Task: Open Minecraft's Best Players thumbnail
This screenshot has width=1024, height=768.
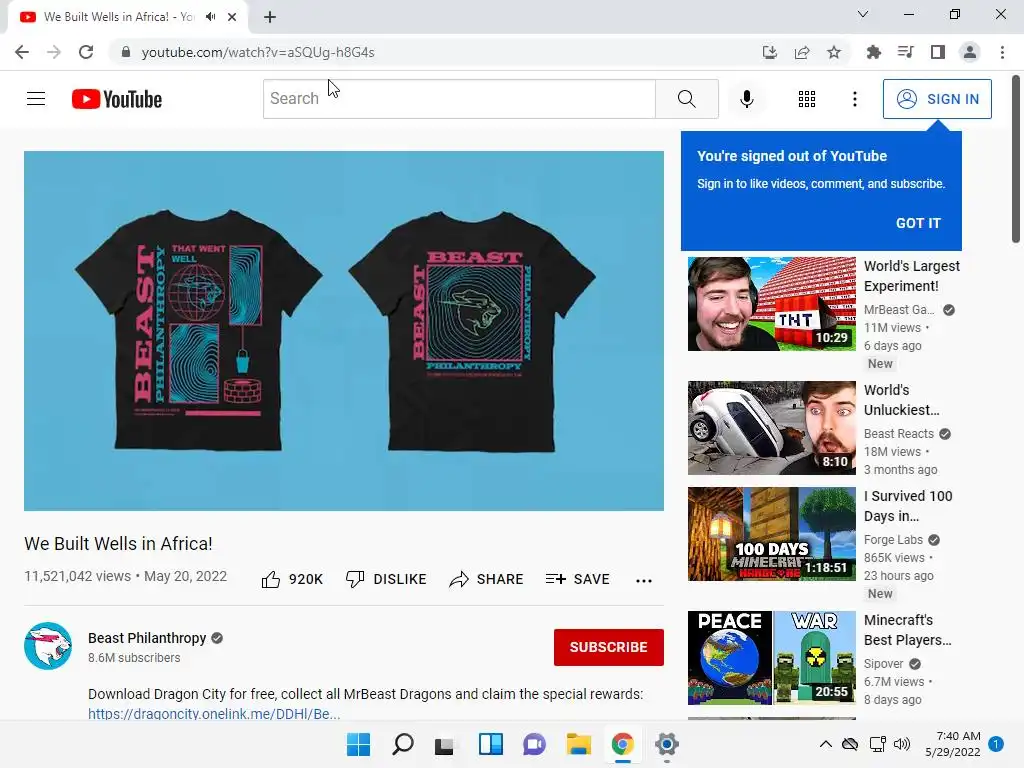Action: click(x=771, y=658)
